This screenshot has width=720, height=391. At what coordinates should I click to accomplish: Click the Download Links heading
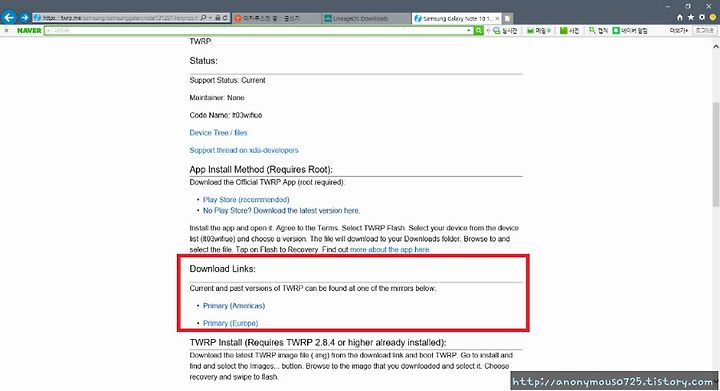[222, 269]
